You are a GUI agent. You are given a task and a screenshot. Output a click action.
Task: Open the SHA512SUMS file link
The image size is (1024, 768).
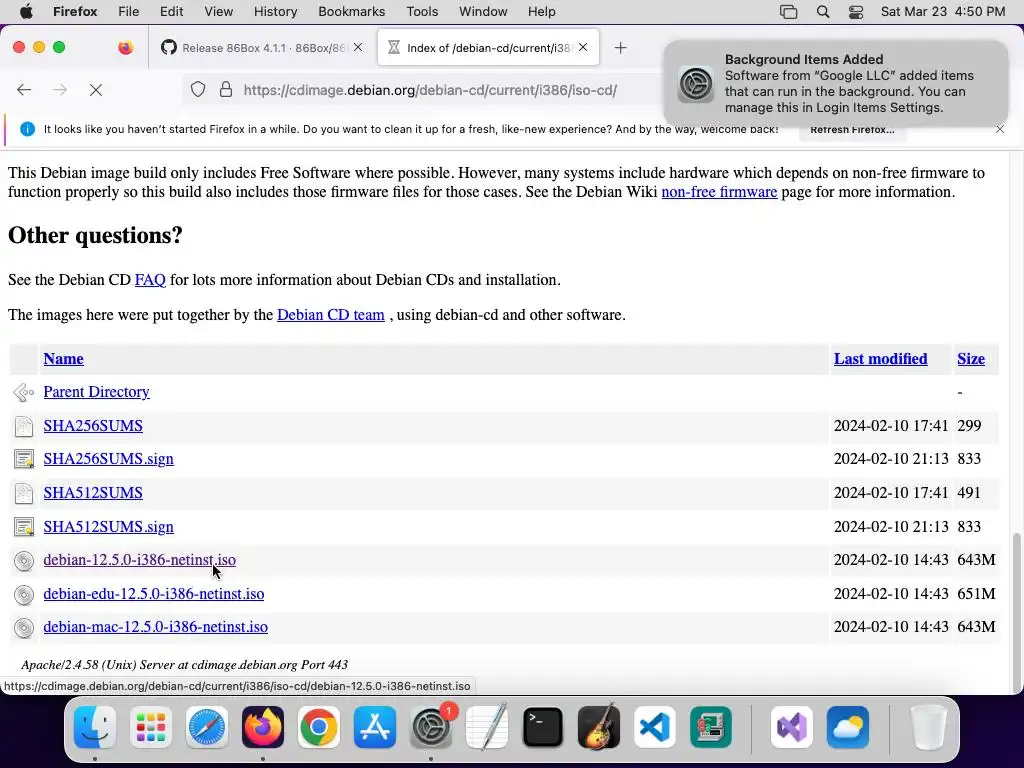coord(93,493)
